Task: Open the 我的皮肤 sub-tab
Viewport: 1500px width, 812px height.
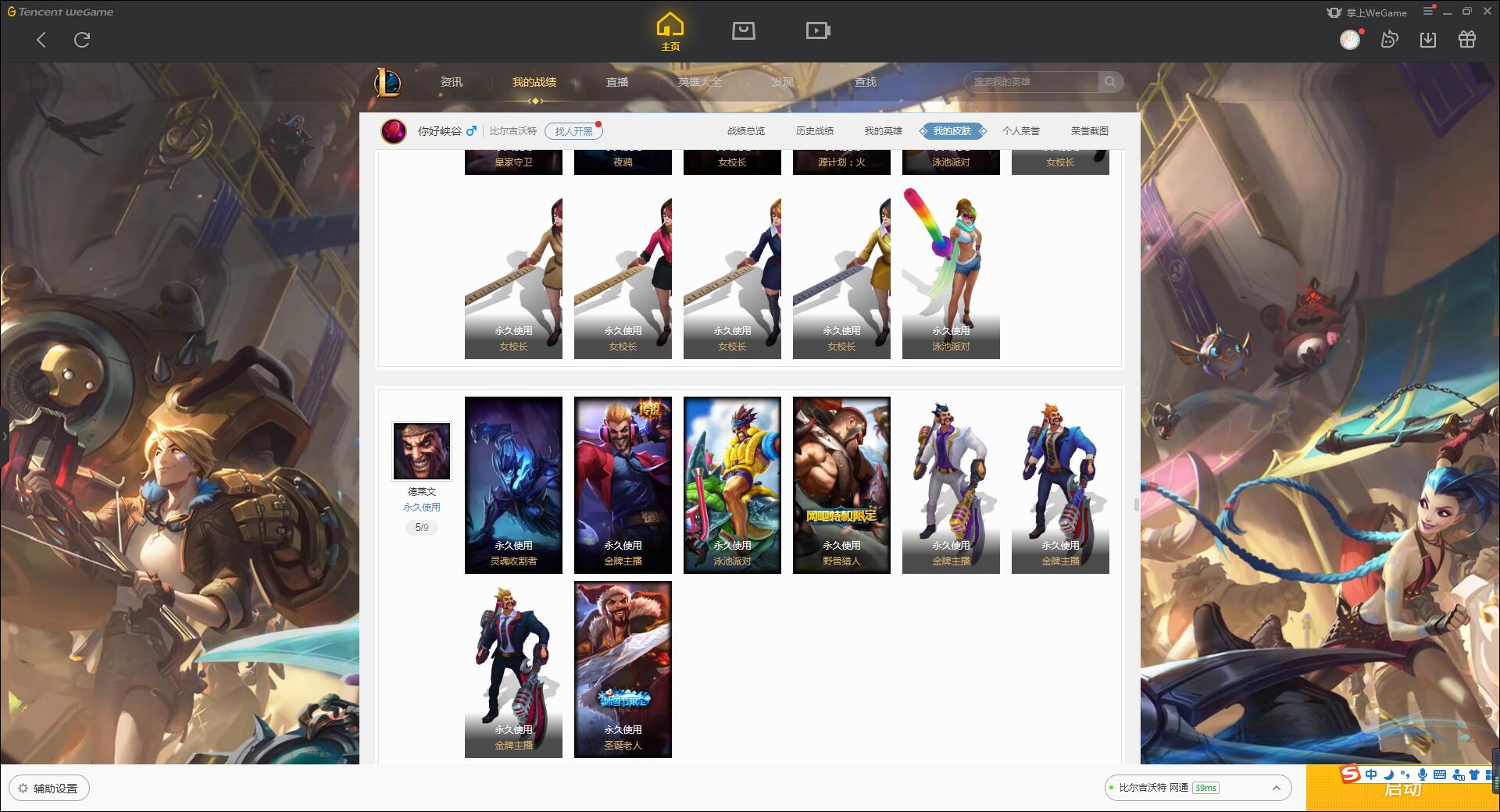Action: coord(952,131)
